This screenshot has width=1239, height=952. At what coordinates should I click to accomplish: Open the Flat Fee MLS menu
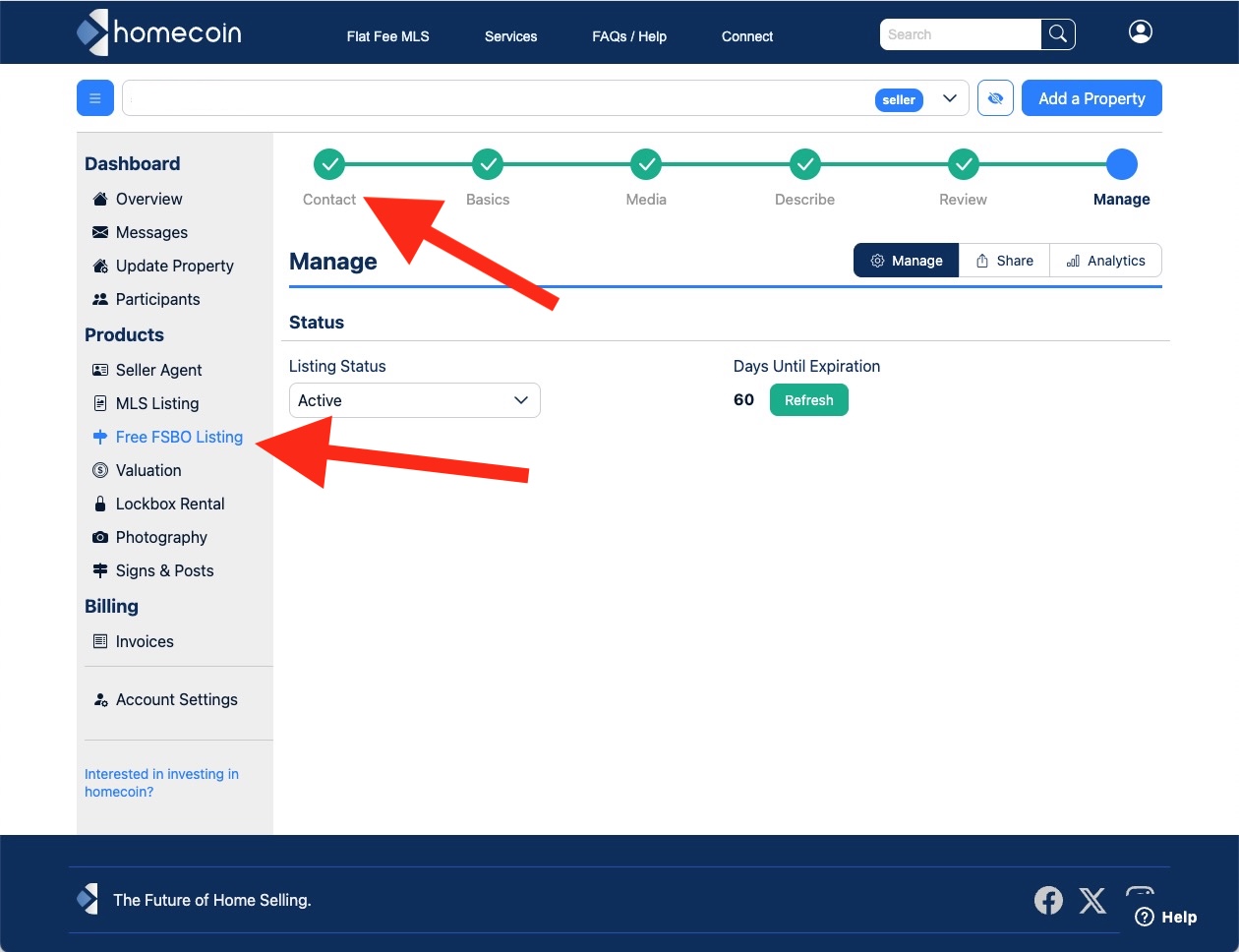387,36
